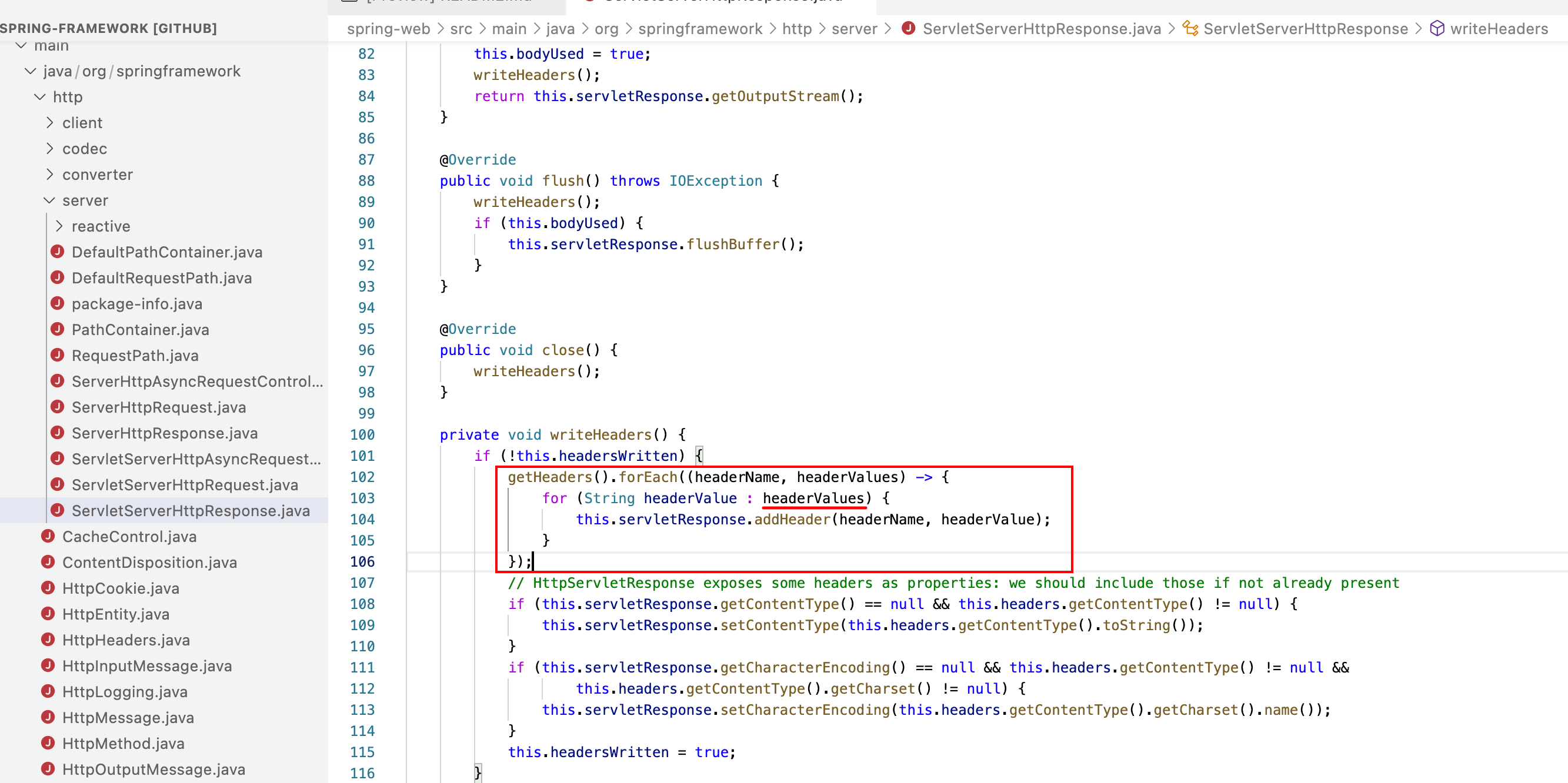Click spring-web breadcrumb segment
1568x783 pixels.
(x=388, y=29)
